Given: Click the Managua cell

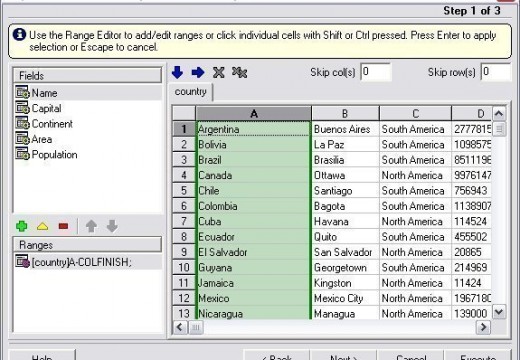Looking at the screenshot, I should 345,313.
